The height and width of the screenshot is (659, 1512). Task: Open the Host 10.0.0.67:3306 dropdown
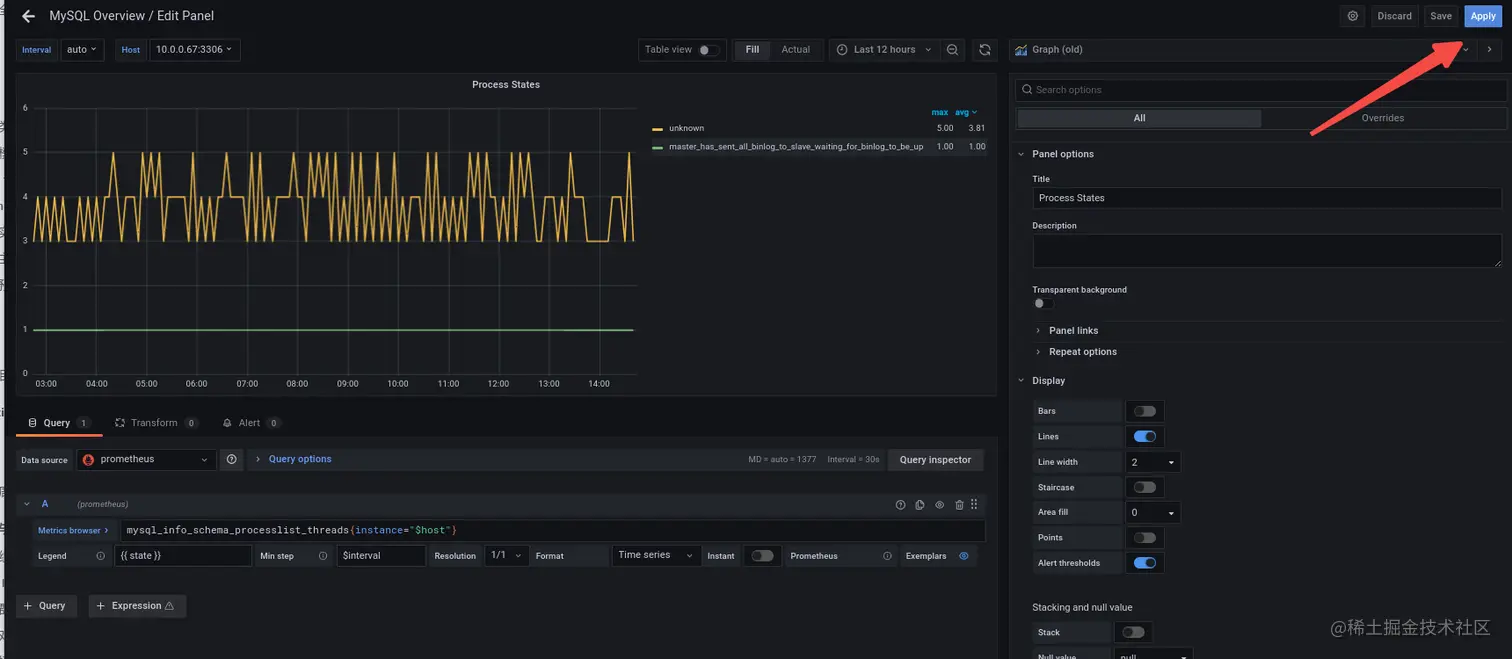click(x=194, y=50)
